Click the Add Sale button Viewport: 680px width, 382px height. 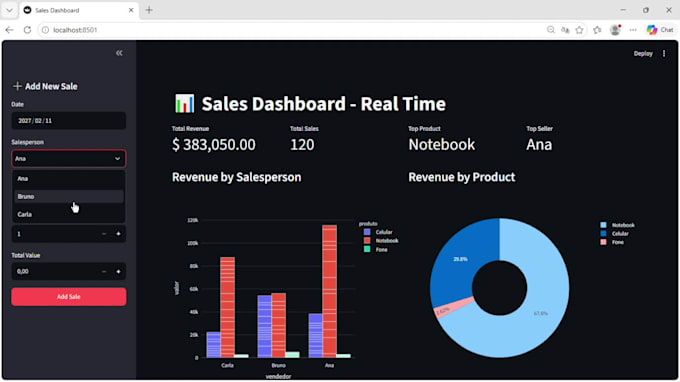click(x=69, y=297)
